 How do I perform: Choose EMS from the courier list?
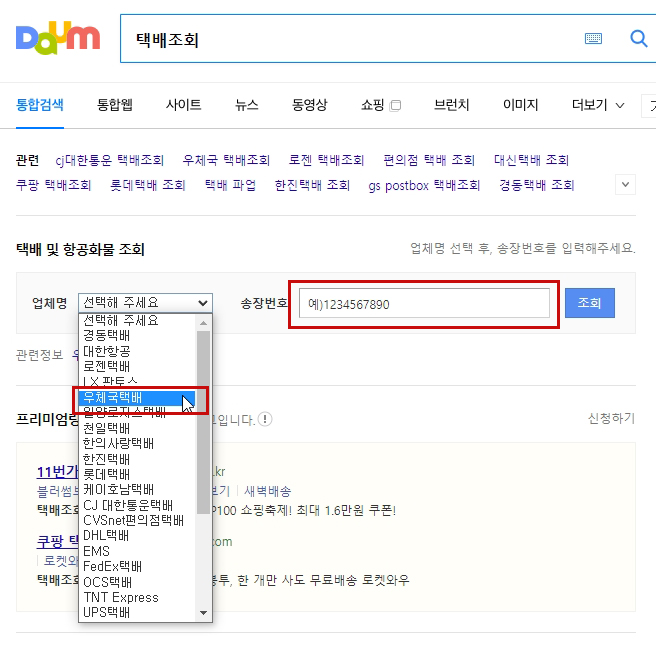point(137,551)
